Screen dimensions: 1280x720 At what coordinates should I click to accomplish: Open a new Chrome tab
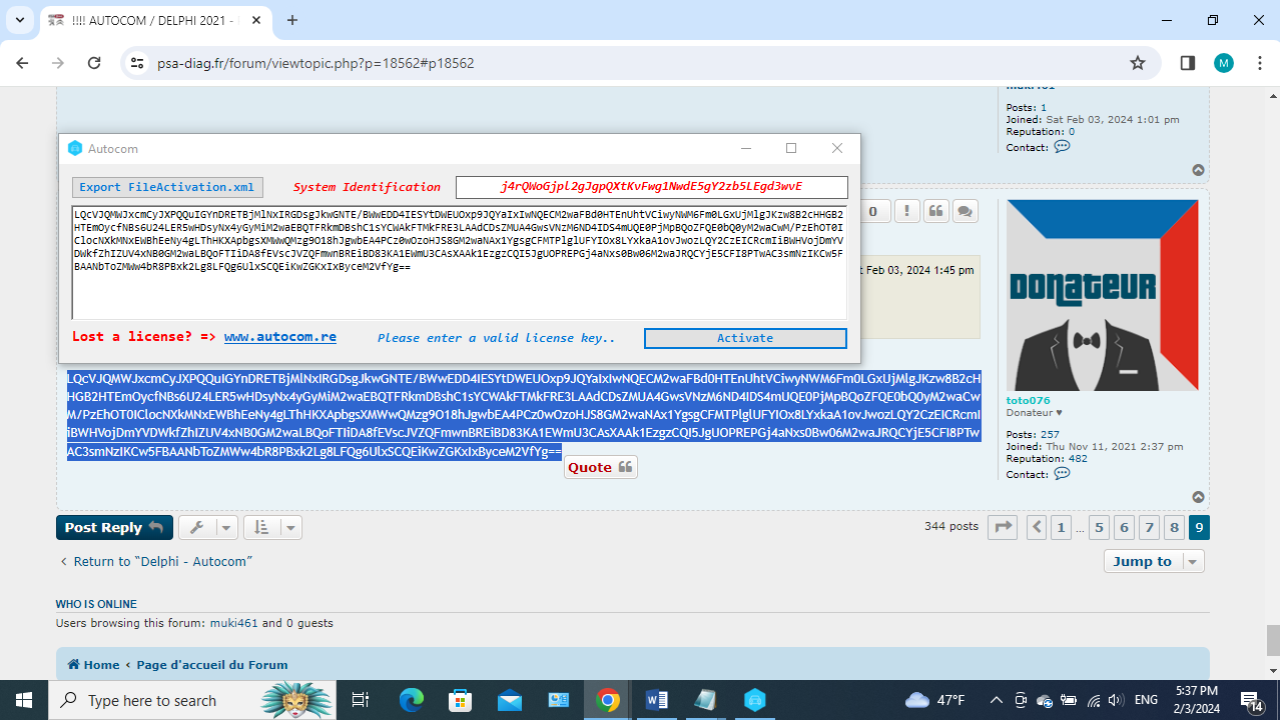[x=292, y=20]
